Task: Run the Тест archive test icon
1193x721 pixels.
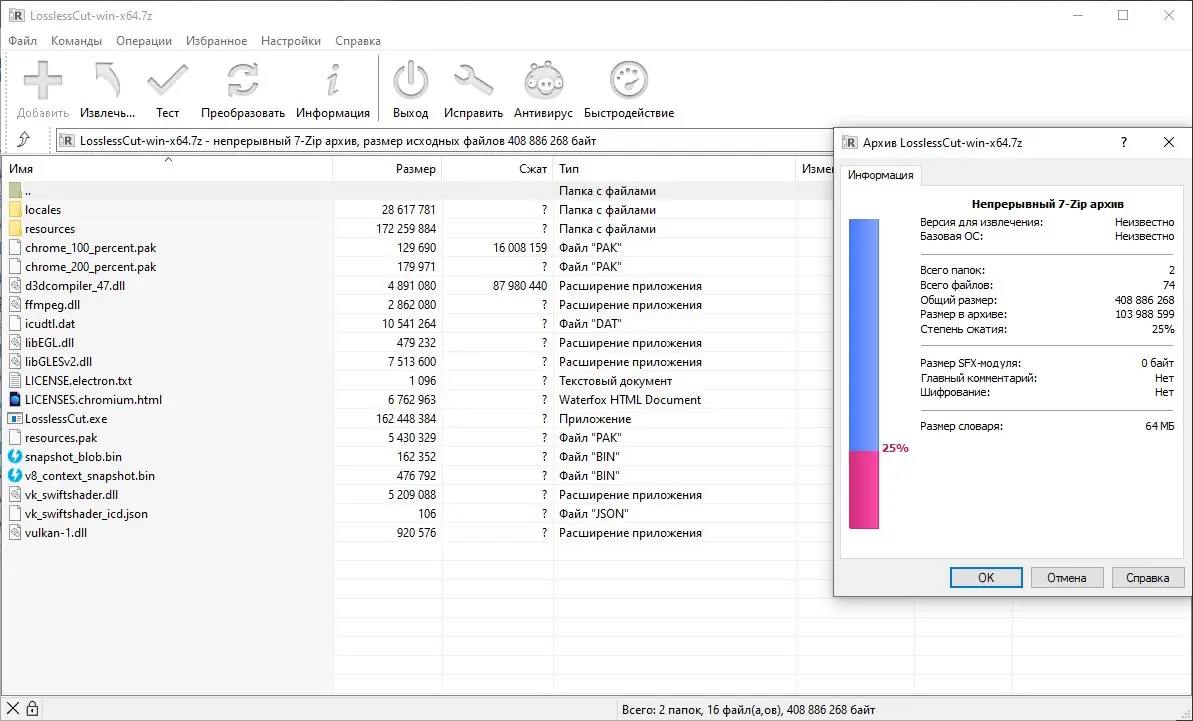Action: (167, 81)
